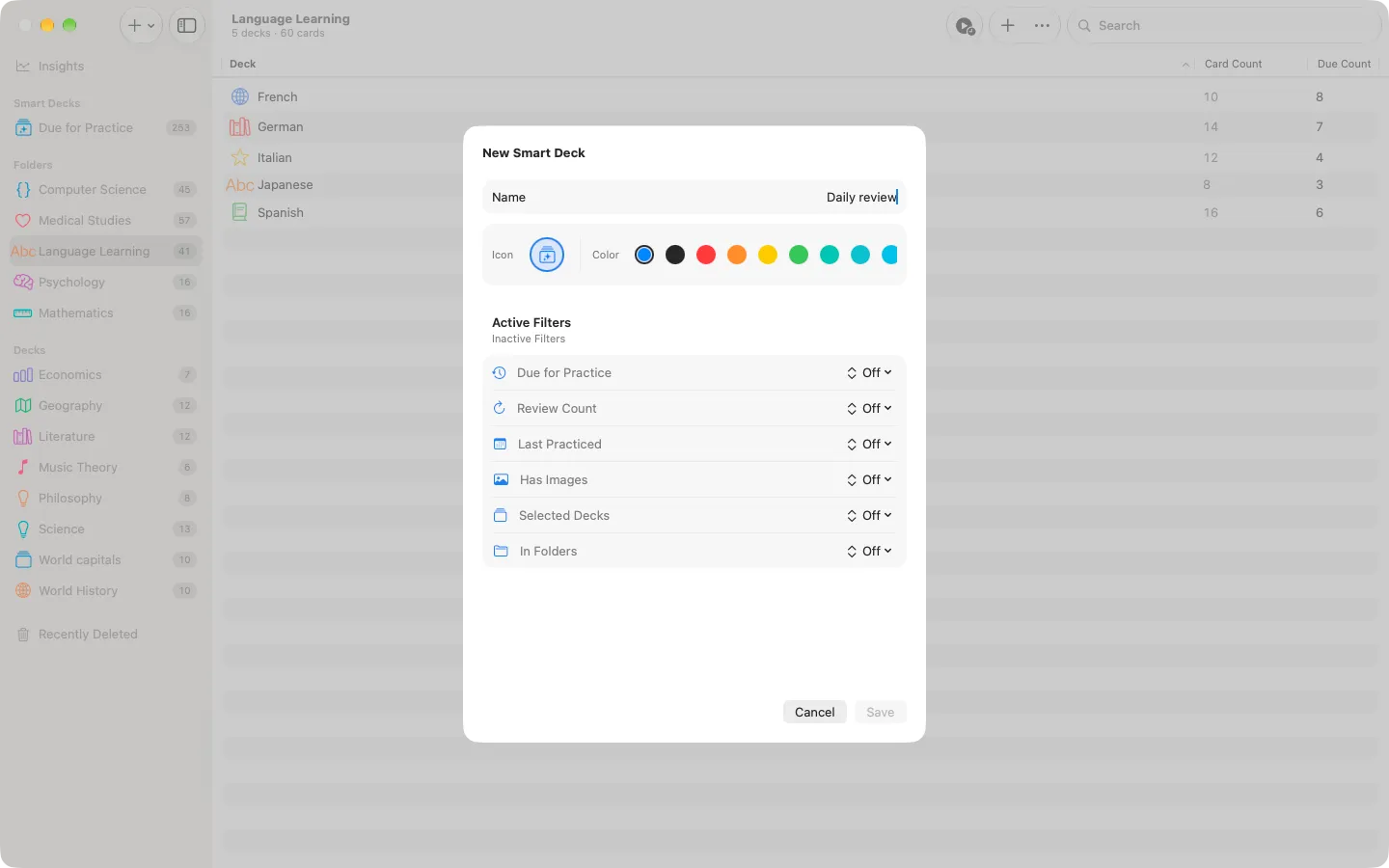Choose the black color swatch
The width and height of the screenshot is (1389, 868).
675,255
